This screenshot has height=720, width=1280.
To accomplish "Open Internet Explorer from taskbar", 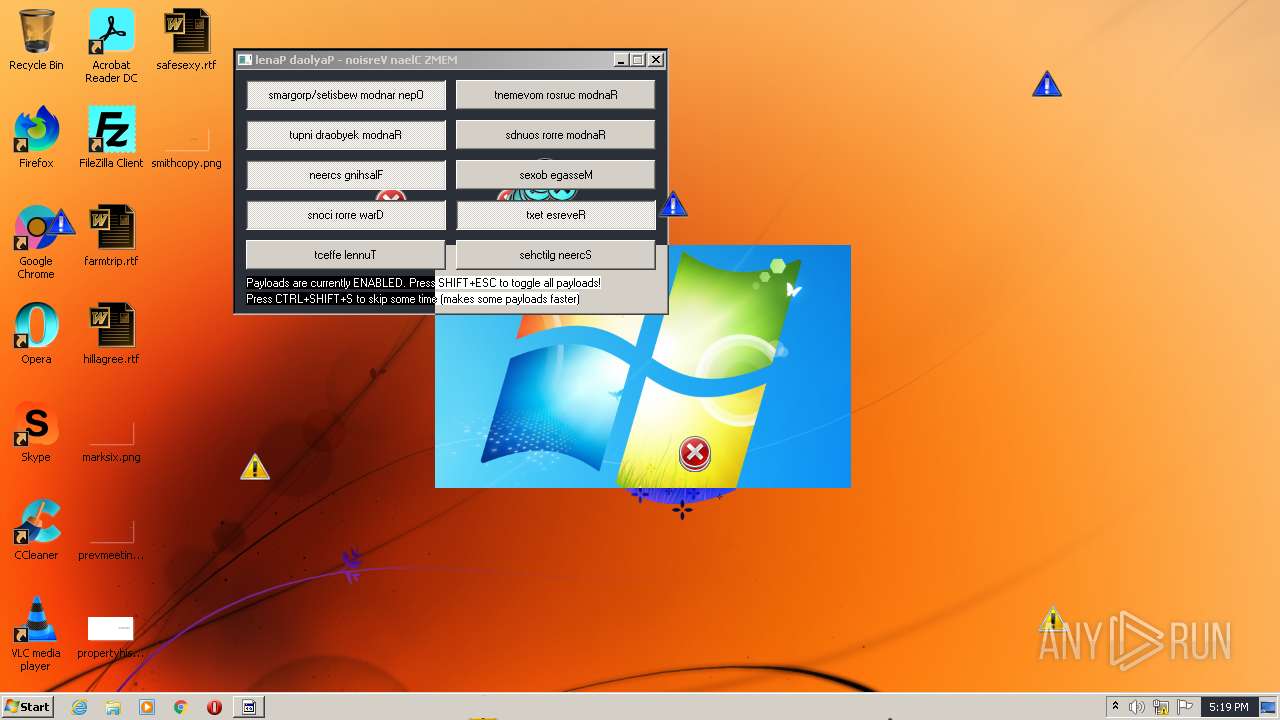I will tap(80, 707).
